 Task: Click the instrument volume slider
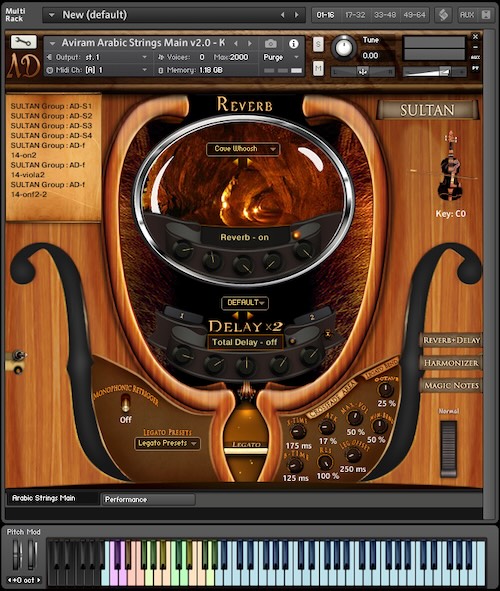(x=434, y=71)
